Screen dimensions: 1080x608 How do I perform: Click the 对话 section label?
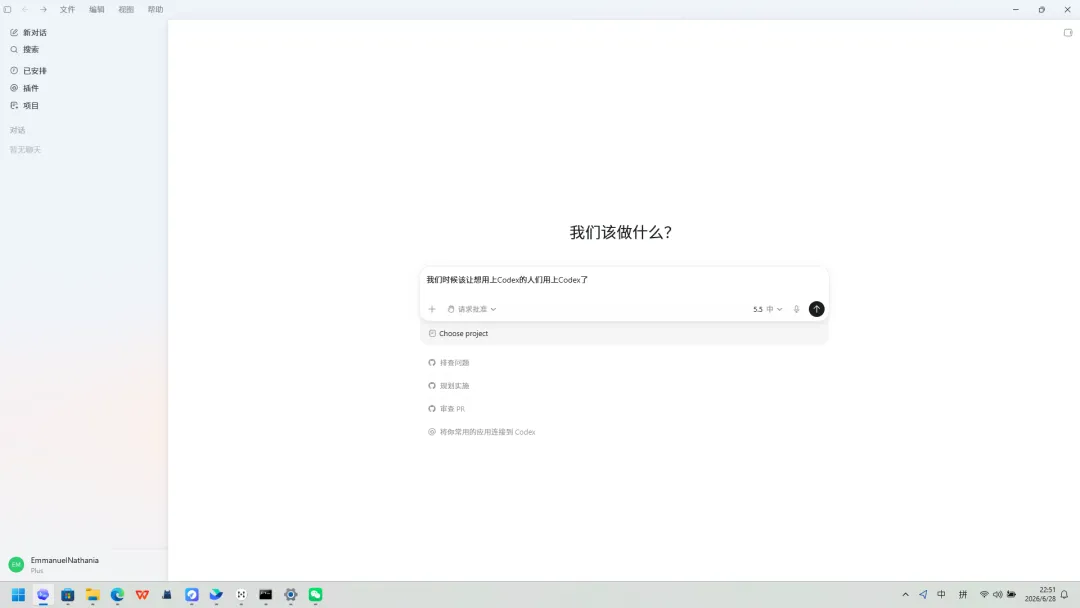(x=18, y=130)
